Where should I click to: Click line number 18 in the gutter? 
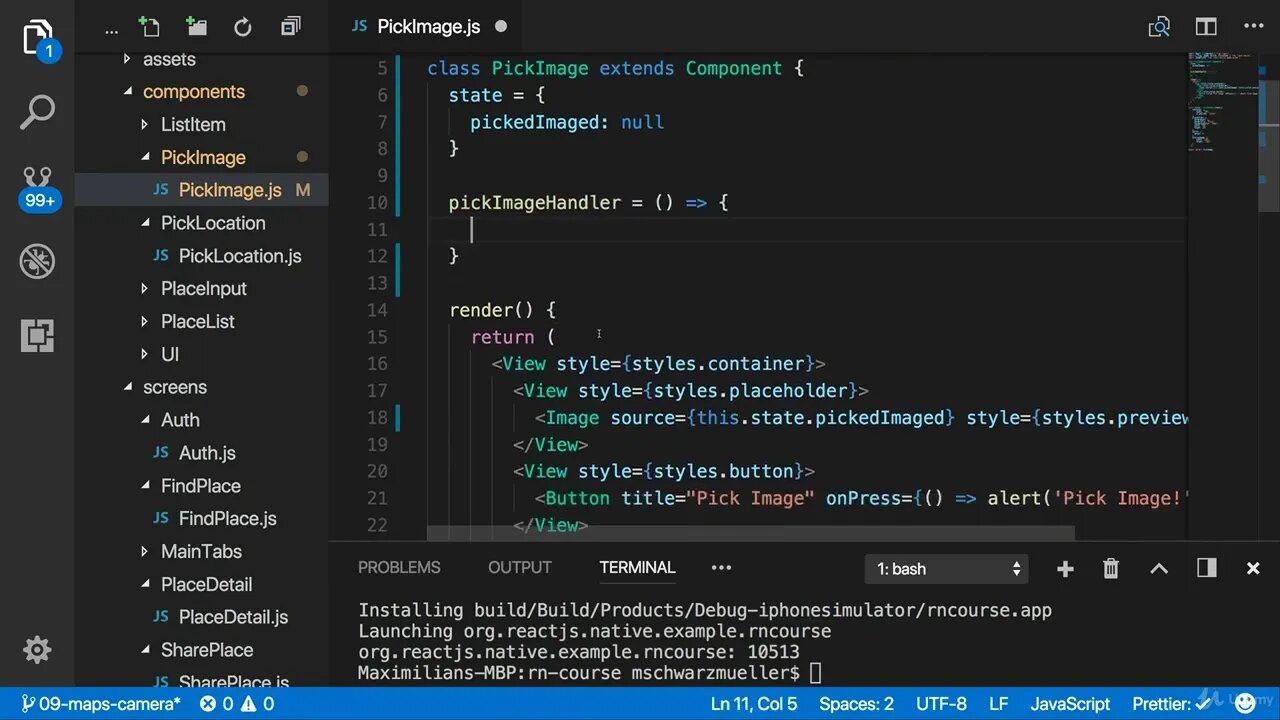click(377, 418)
